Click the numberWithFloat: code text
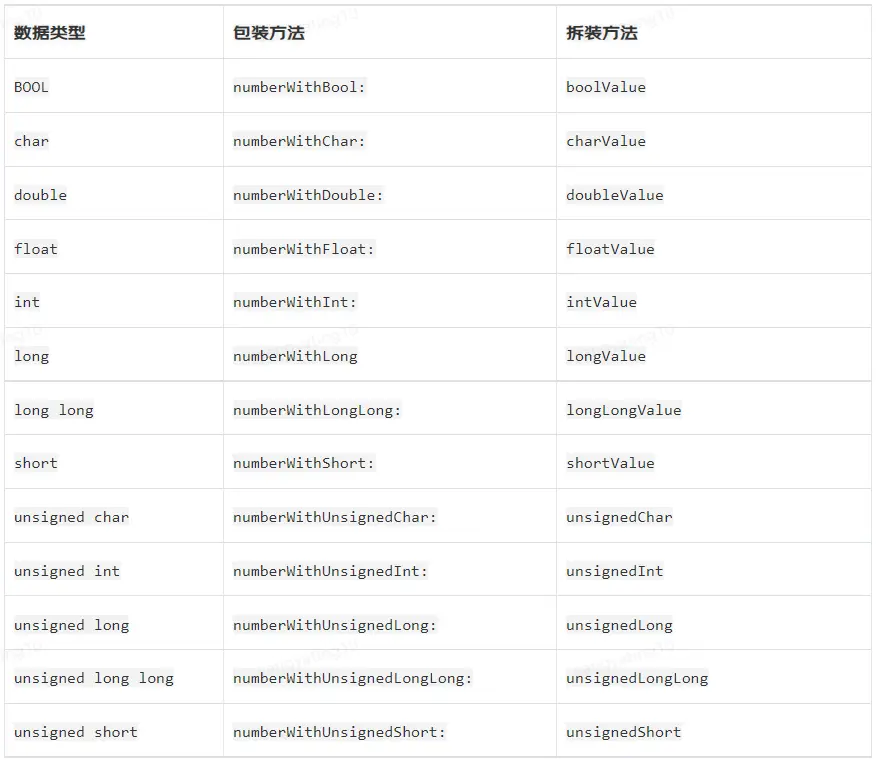 [303, 249]
